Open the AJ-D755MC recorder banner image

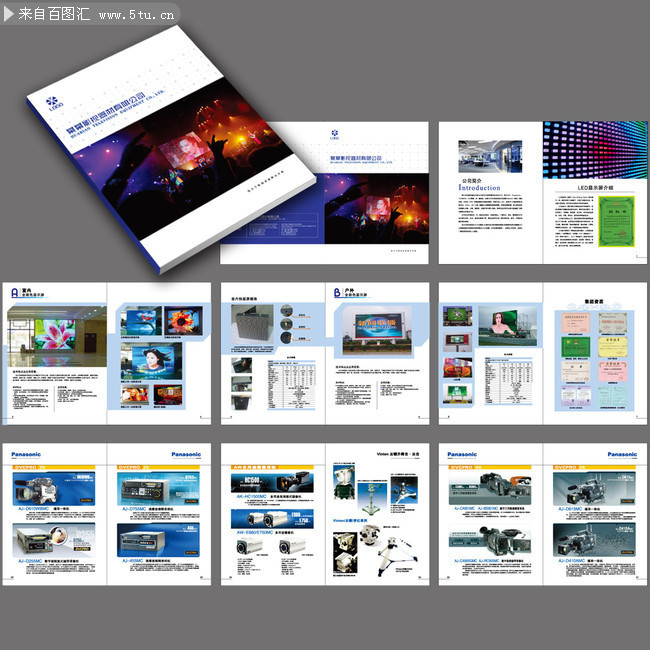(158, 488)
